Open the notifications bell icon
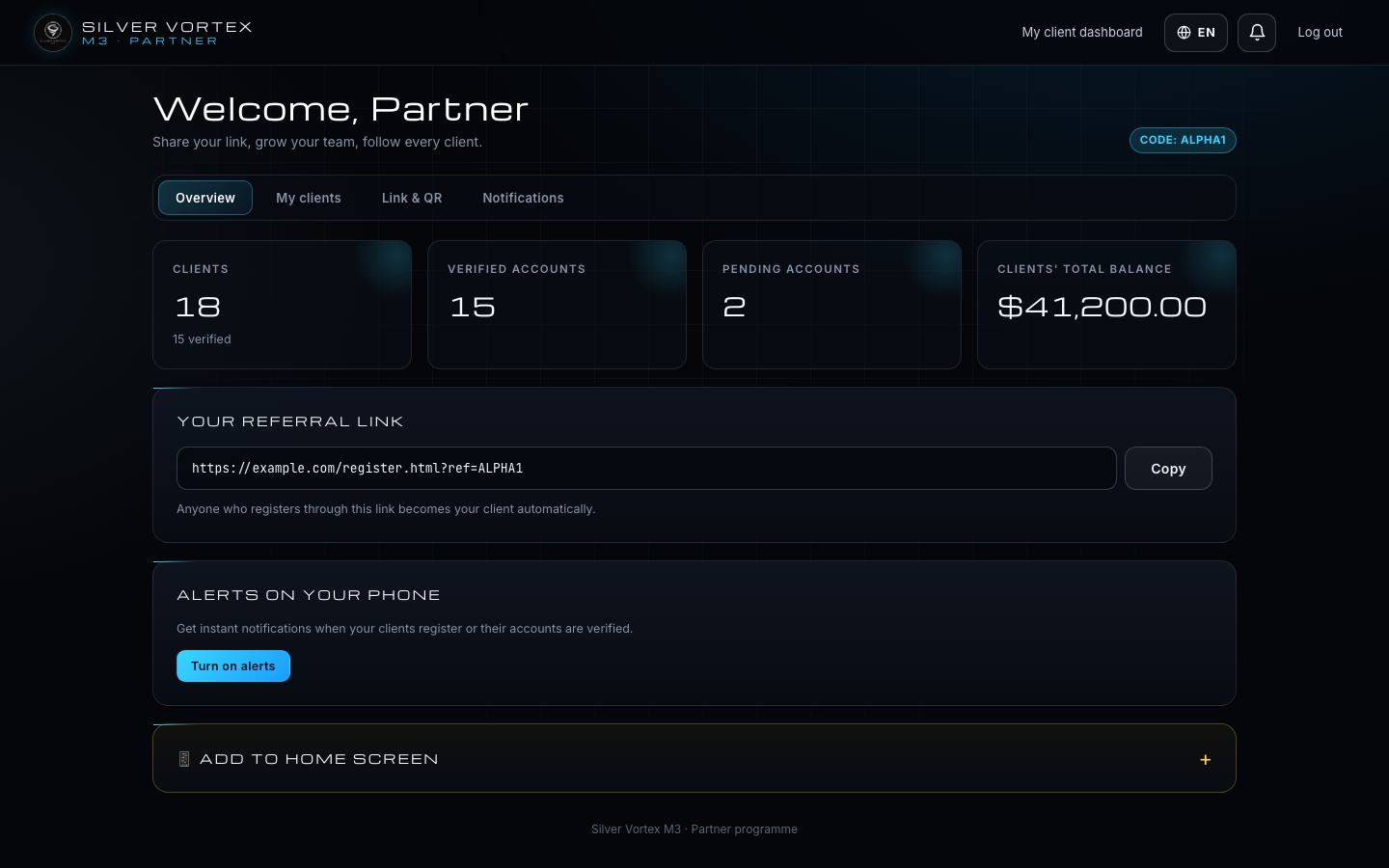Image resolution: width=1389 pixels, height=868 pixels. (x=1257, y=33)
